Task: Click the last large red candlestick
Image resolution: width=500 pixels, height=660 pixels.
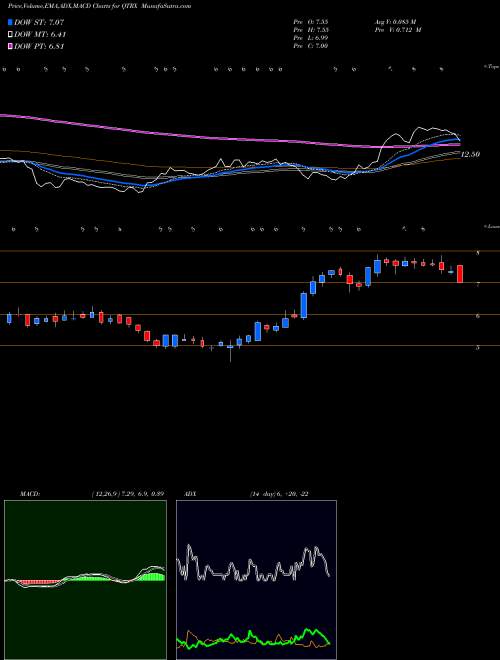Action: coord(460,274)
